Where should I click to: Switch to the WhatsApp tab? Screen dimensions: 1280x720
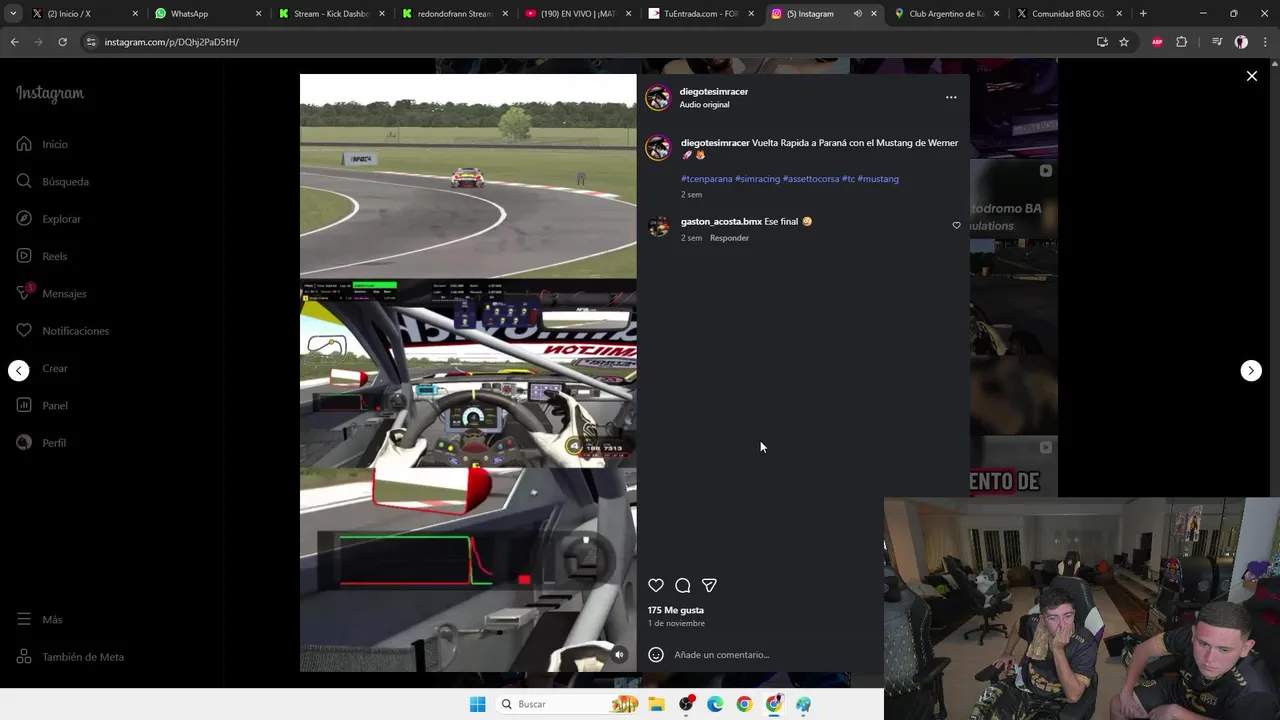tap(208, 14)
